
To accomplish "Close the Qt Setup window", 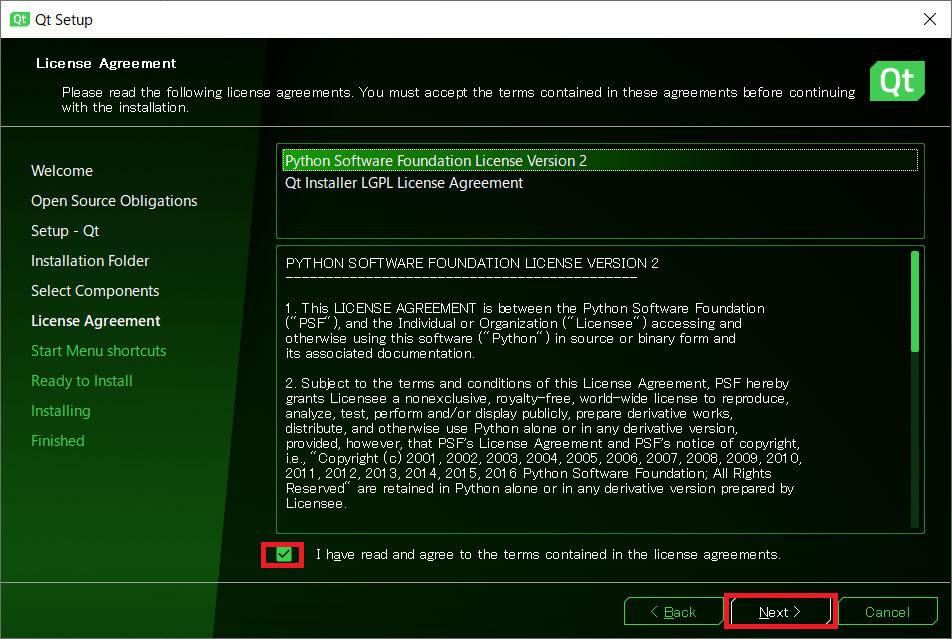I will pyautogui.click(x=930, y=19).
